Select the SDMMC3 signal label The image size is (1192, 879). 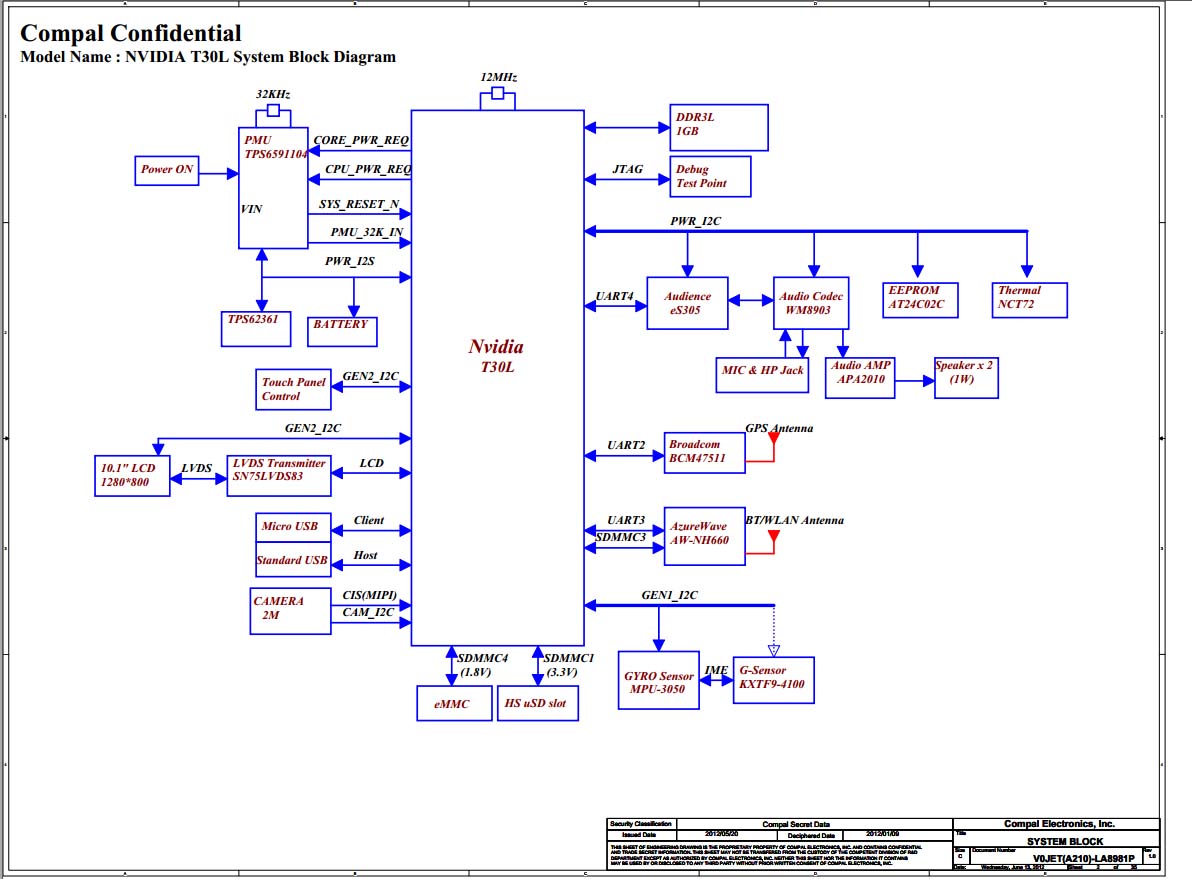coord(620,537)
